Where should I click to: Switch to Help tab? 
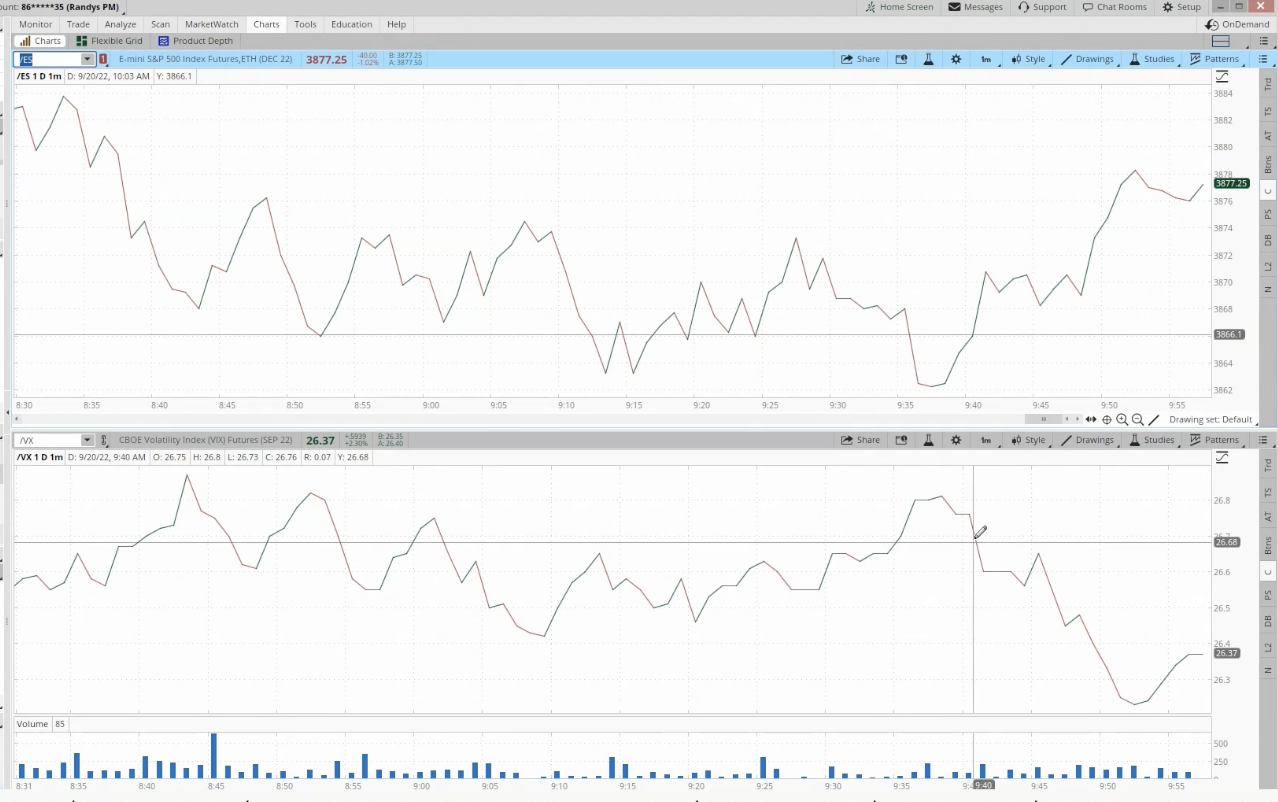[396, 24]
